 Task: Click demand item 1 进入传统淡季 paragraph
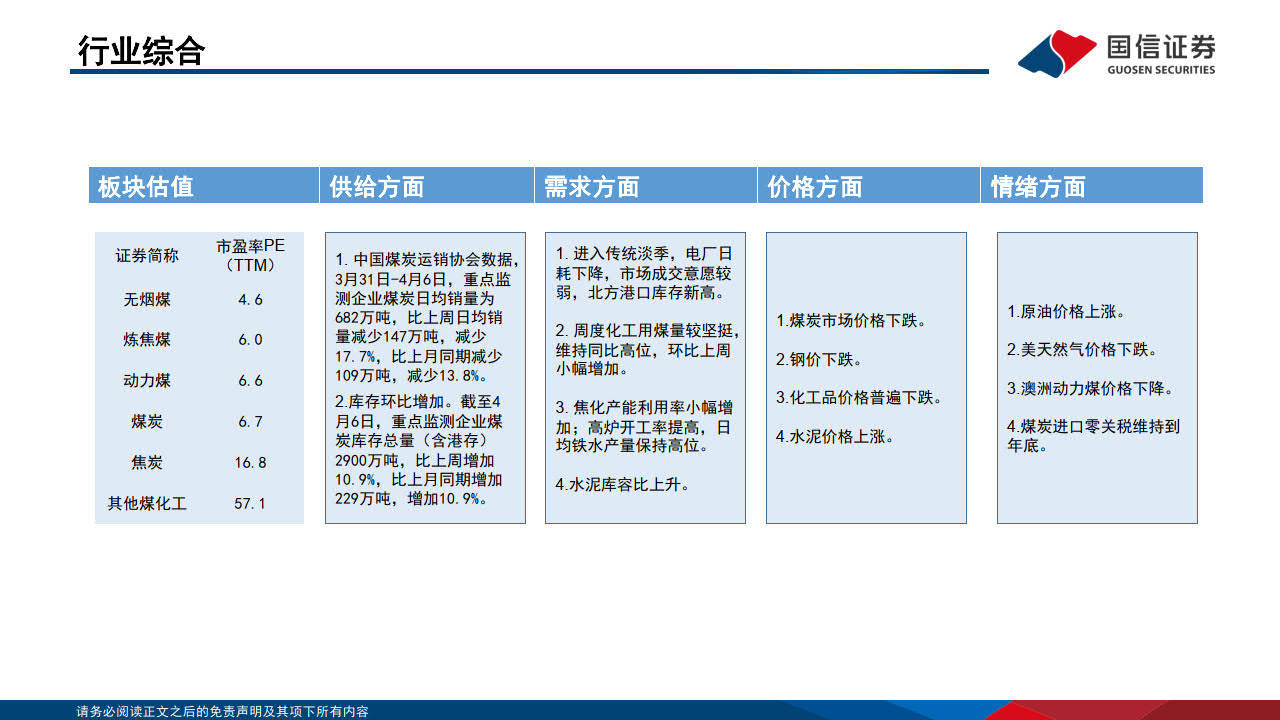click(x=644, y=273)
